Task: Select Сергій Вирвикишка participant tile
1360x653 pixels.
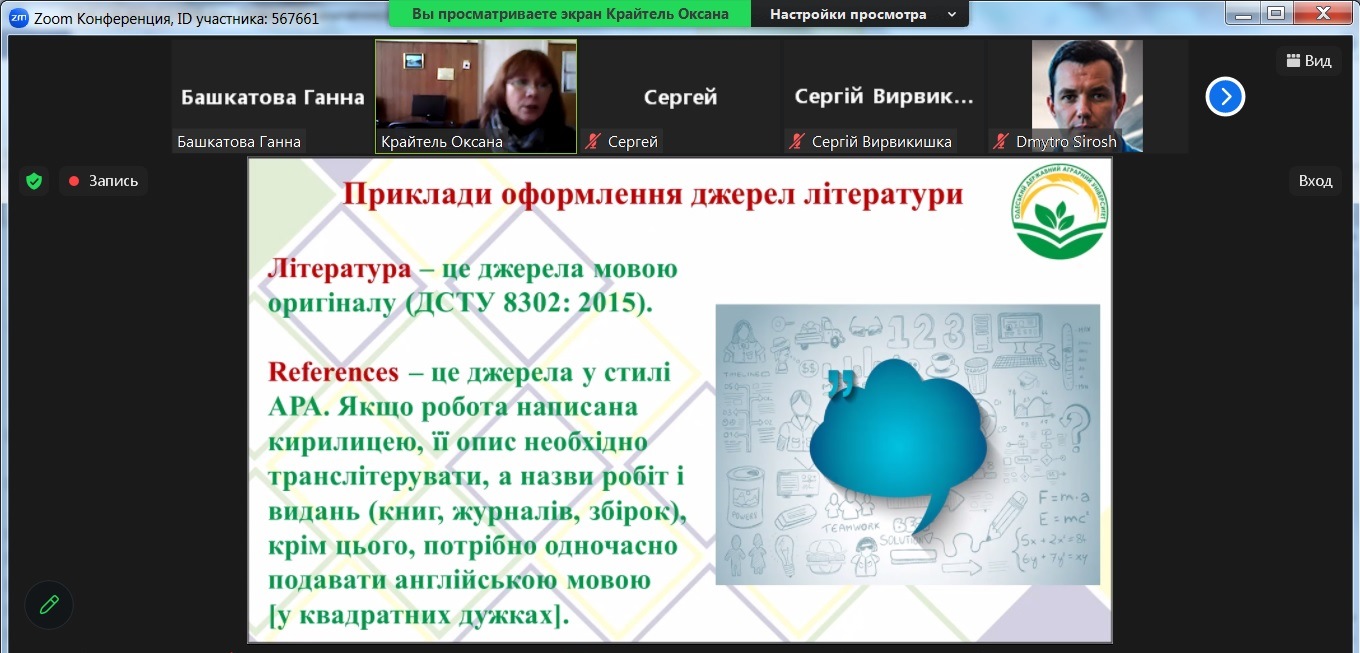Action: (x=883, y=97)
